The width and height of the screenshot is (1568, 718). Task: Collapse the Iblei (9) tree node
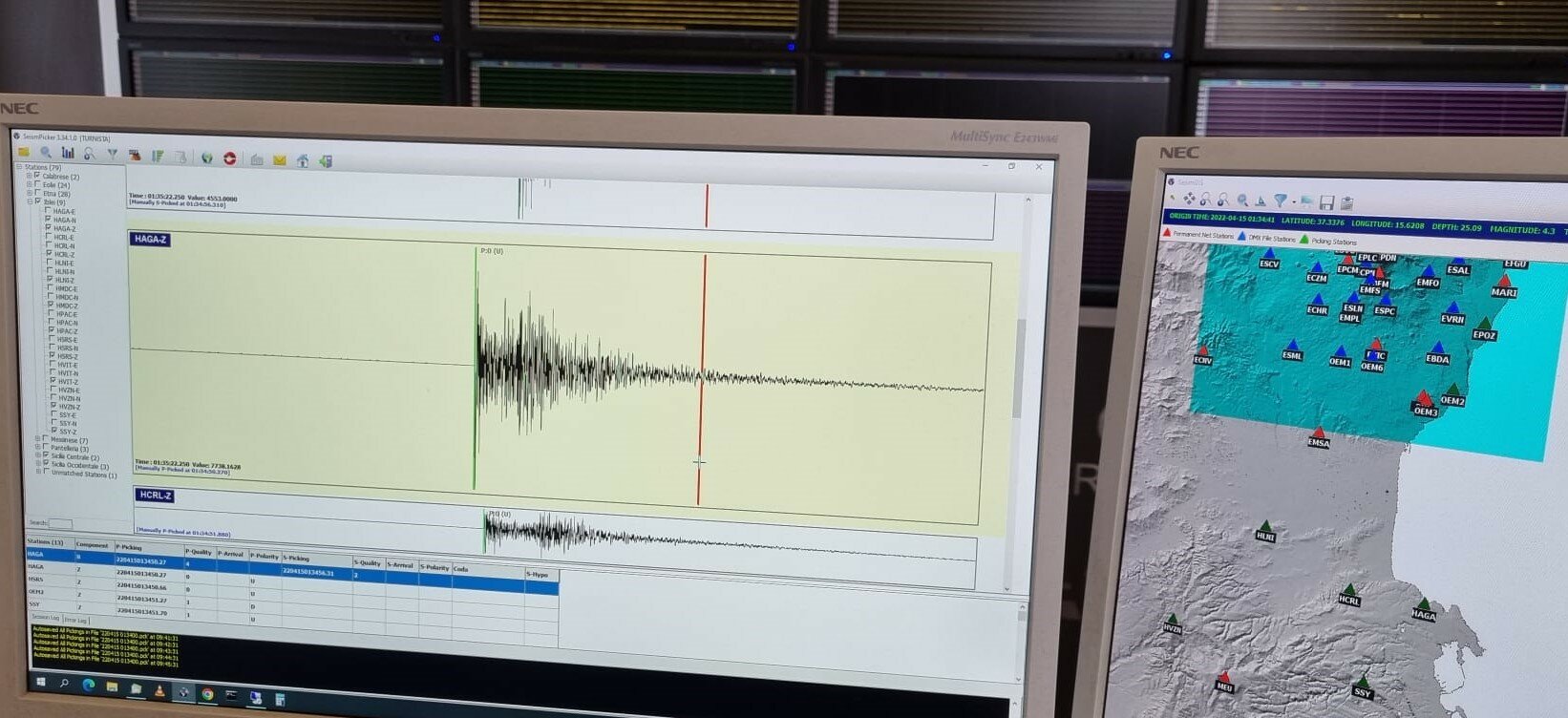(29, 201)
